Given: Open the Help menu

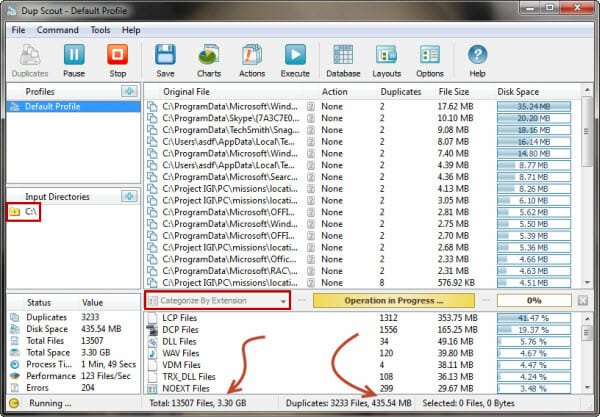Looking at the screenshot, I should [131, 30].
